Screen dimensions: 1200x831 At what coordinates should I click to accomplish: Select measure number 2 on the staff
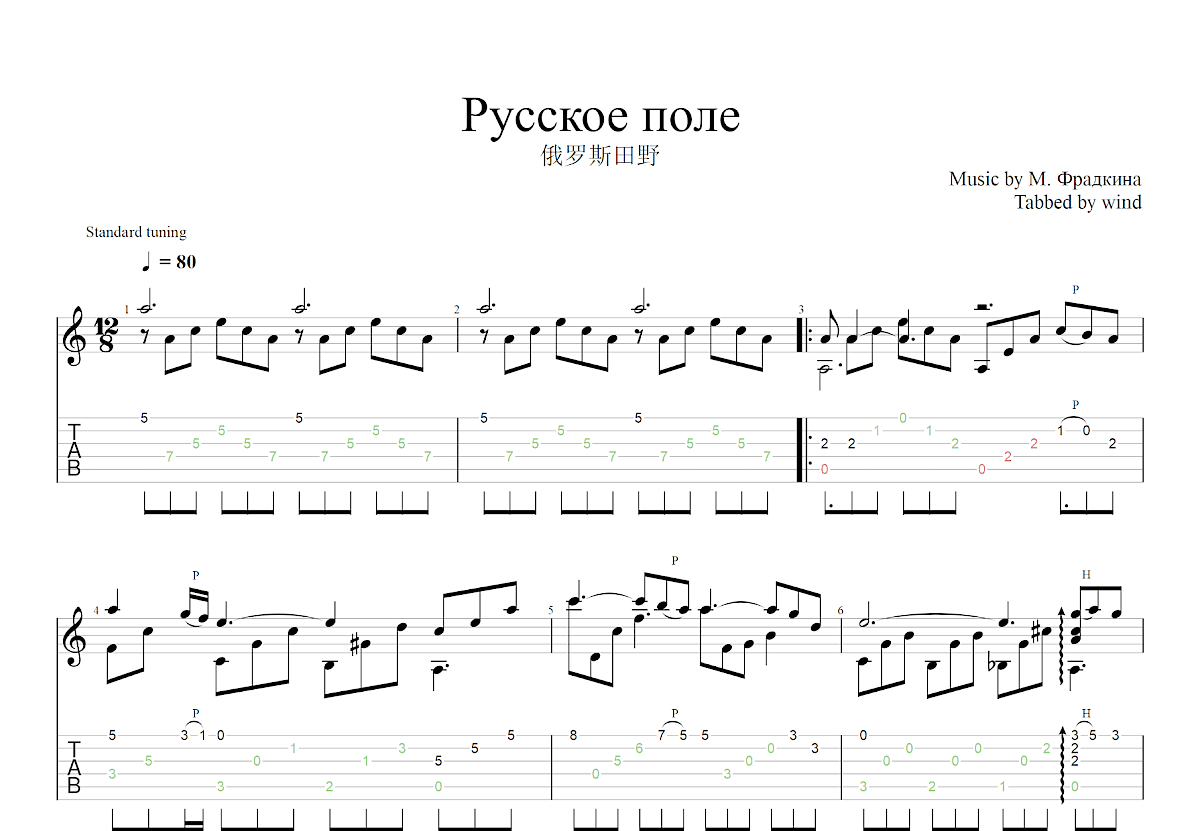click(x=457, y=310)
